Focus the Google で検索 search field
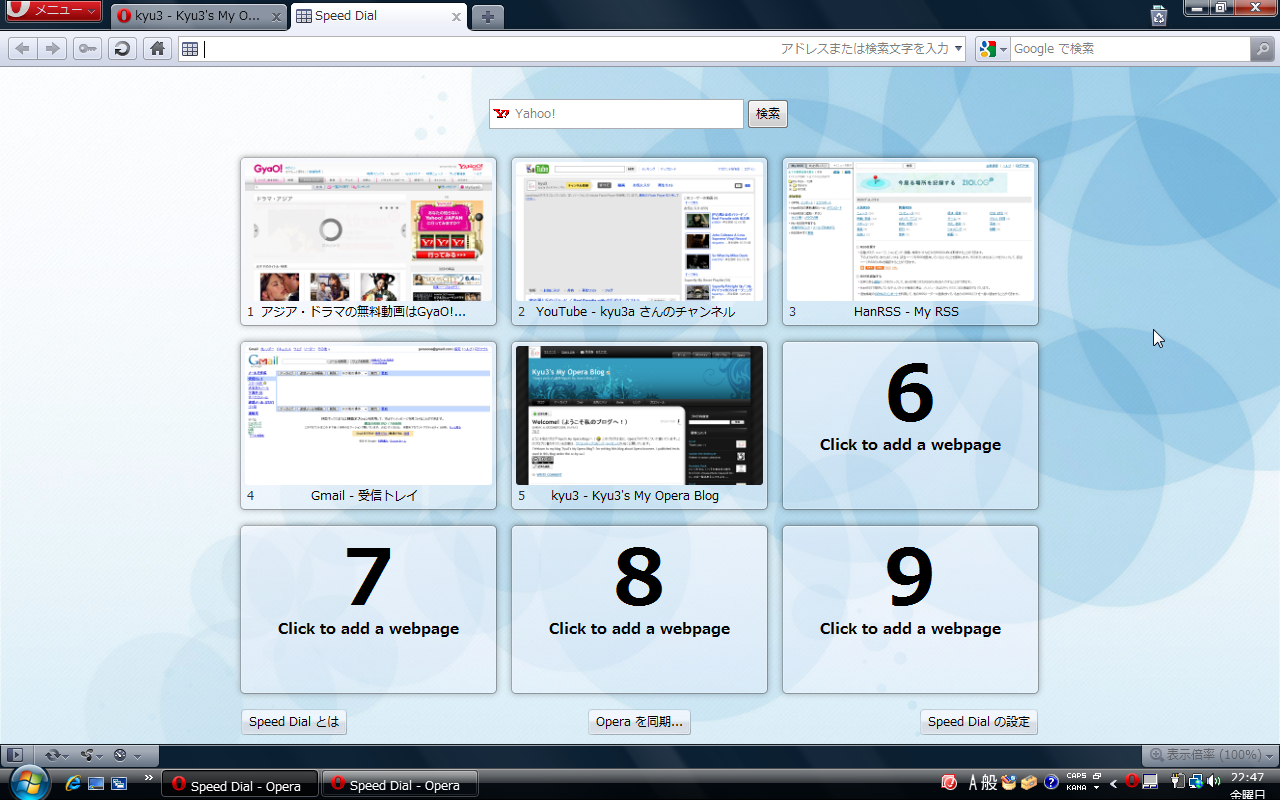The image size is (1280, 800). click(1130, 49)
